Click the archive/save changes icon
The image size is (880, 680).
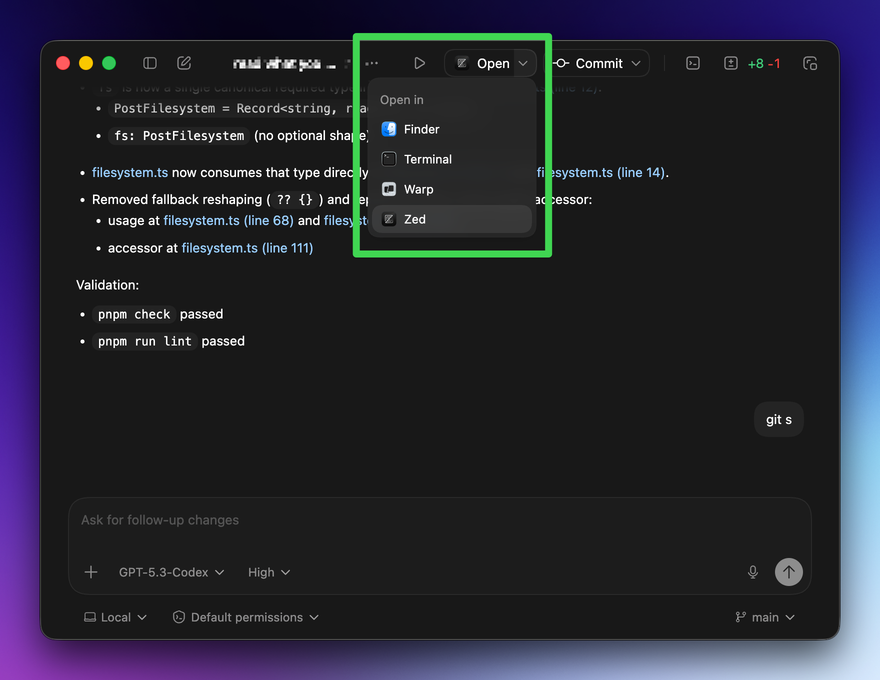pos(730,62)
